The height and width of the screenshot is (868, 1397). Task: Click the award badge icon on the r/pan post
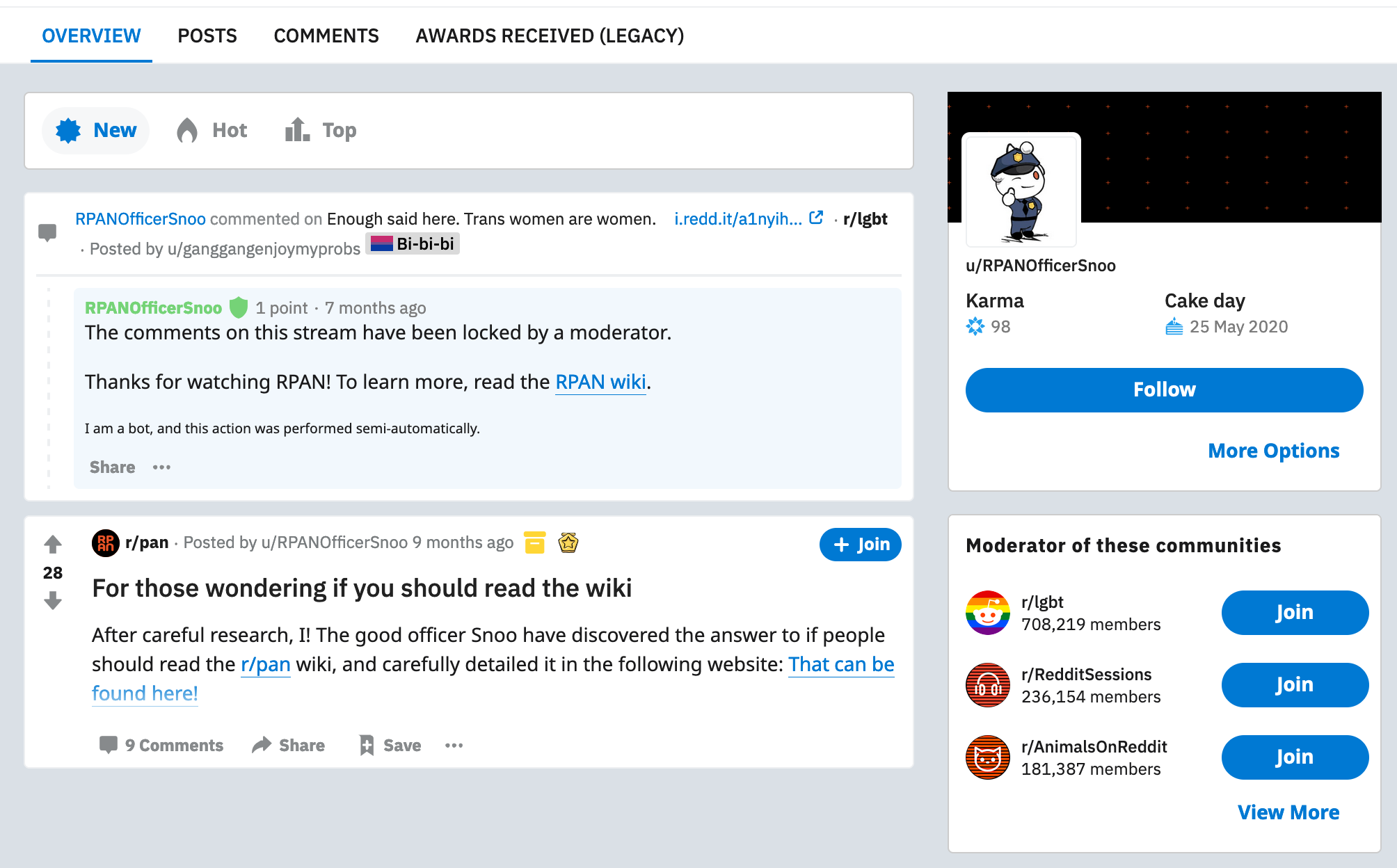568,542
